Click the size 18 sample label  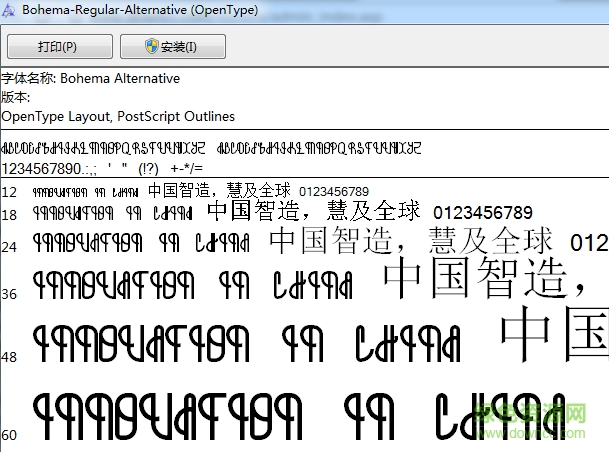(x=9, y=215)
